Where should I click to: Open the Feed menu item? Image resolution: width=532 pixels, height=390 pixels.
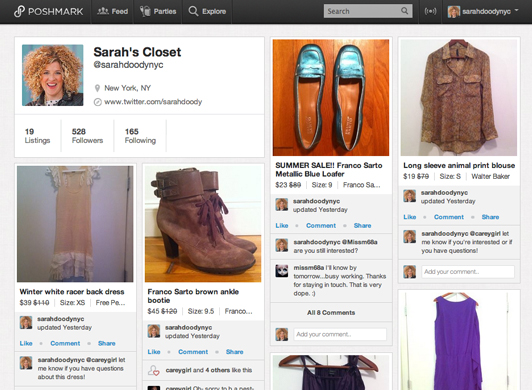[113, 12]
